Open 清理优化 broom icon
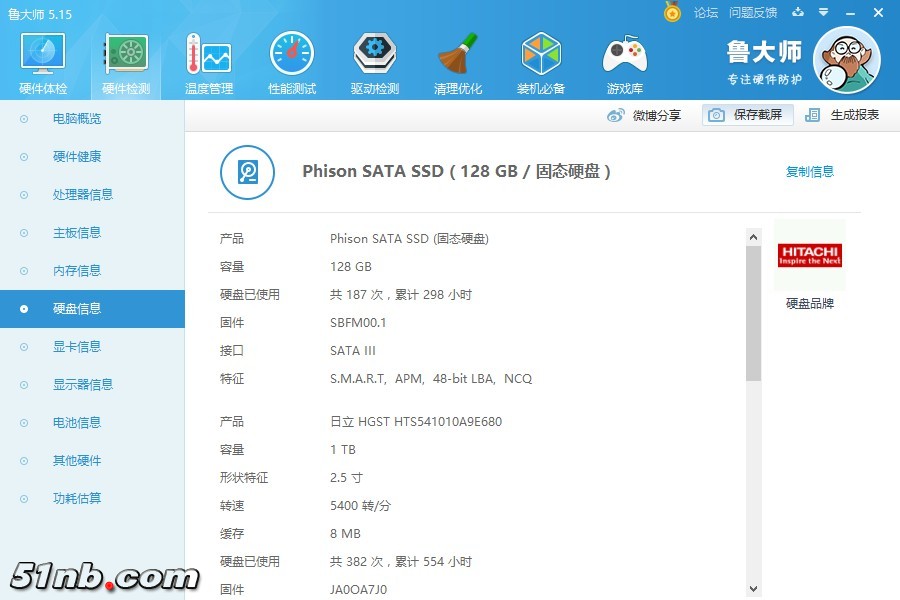Screen dimensions: 900x600 point(458,62)
